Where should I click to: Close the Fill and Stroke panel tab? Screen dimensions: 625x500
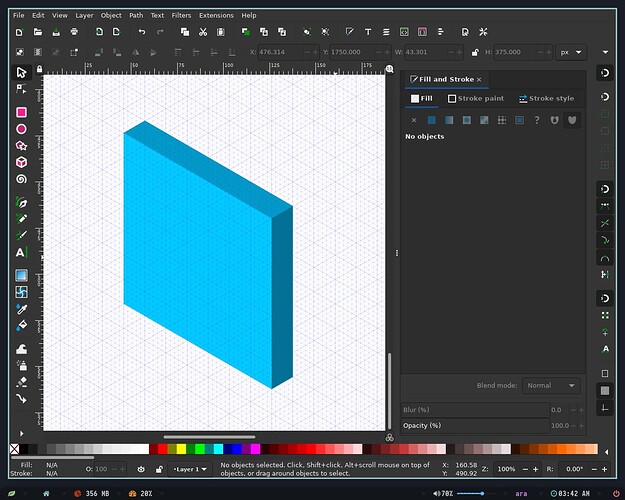click(x=479, y=80)
